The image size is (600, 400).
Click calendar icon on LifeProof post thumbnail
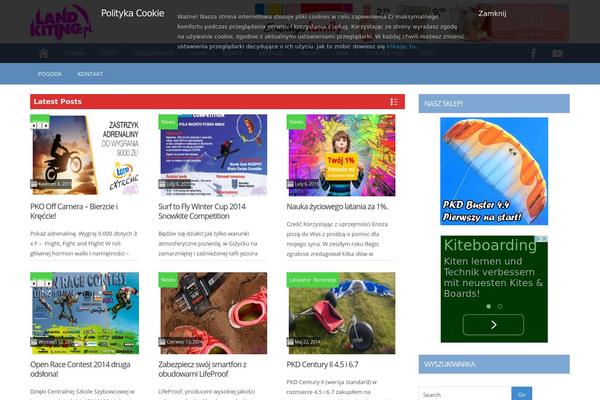(162, 342)
